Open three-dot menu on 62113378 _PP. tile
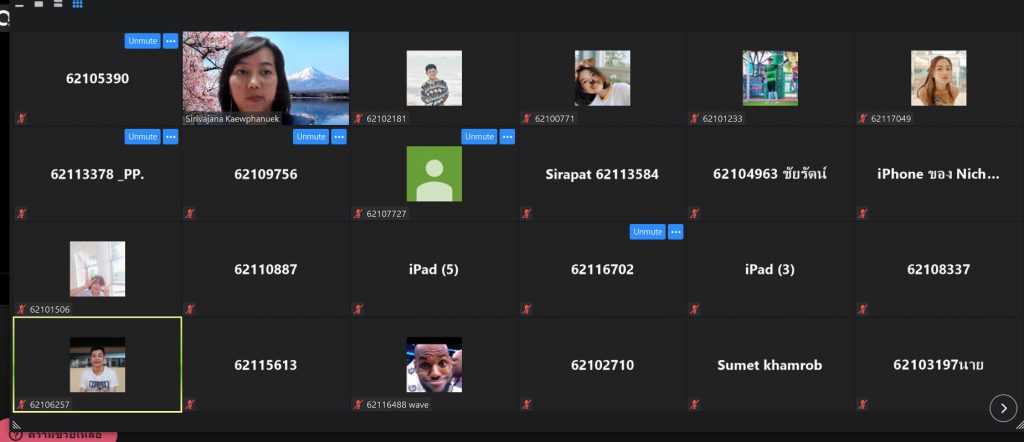1024x442 pixels. (x=171, y=136)
